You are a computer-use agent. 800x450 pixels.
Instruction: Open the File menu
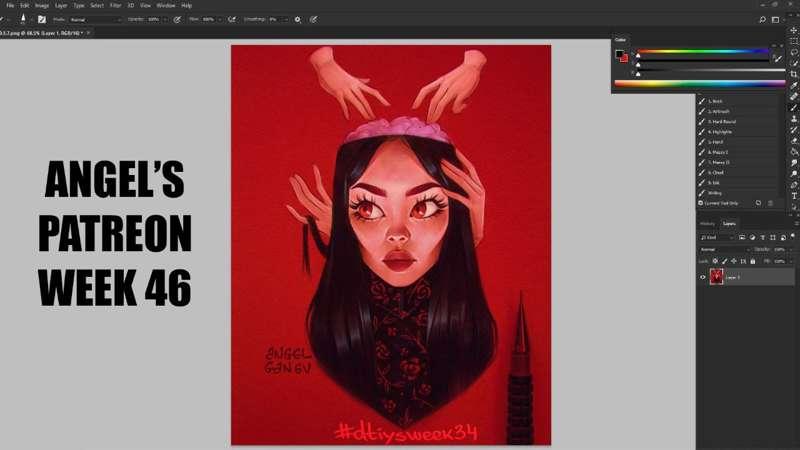tap(10, 6)
